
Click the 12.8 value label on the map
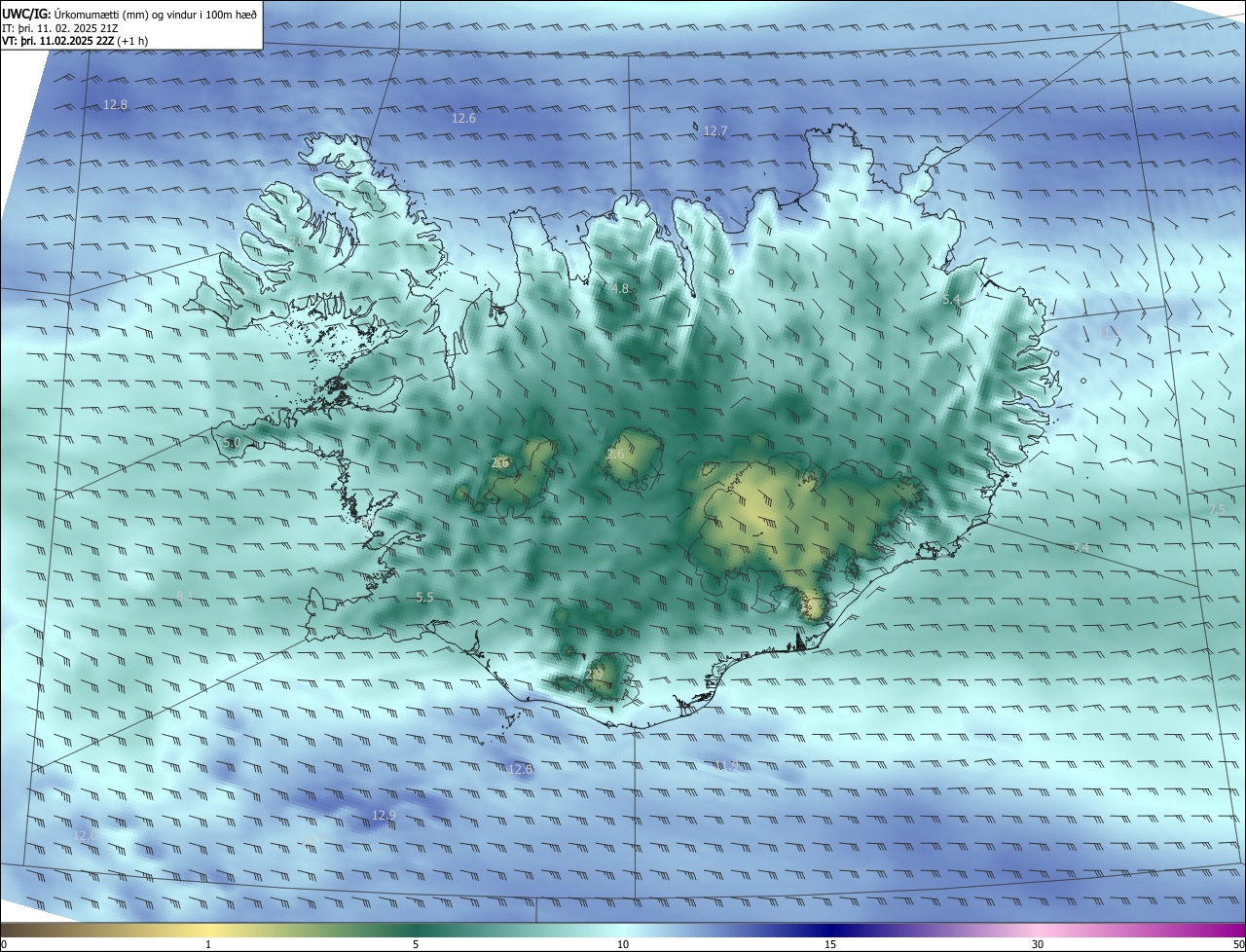point(115,104)
